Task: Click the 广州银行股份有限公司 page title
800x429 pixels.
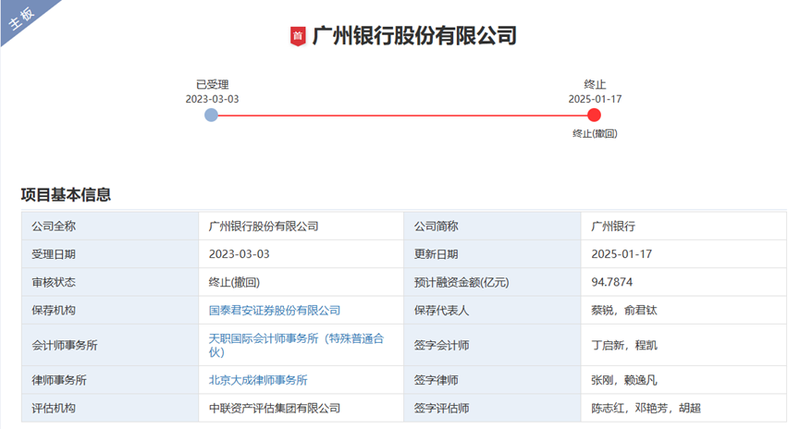Action: (x=414, y=37)
